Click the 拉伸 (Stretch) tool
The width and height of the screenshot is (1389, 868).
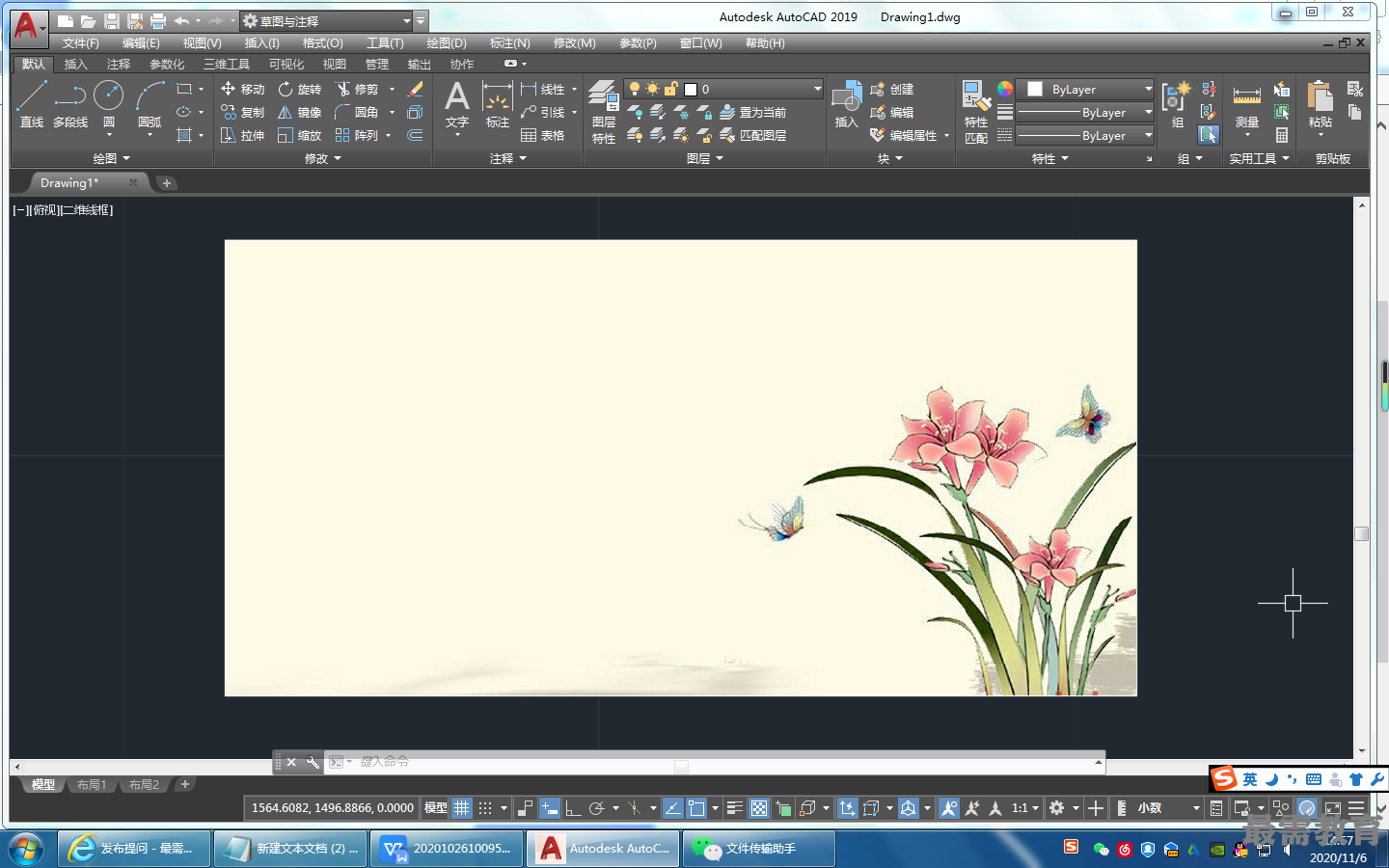(242, 135)
